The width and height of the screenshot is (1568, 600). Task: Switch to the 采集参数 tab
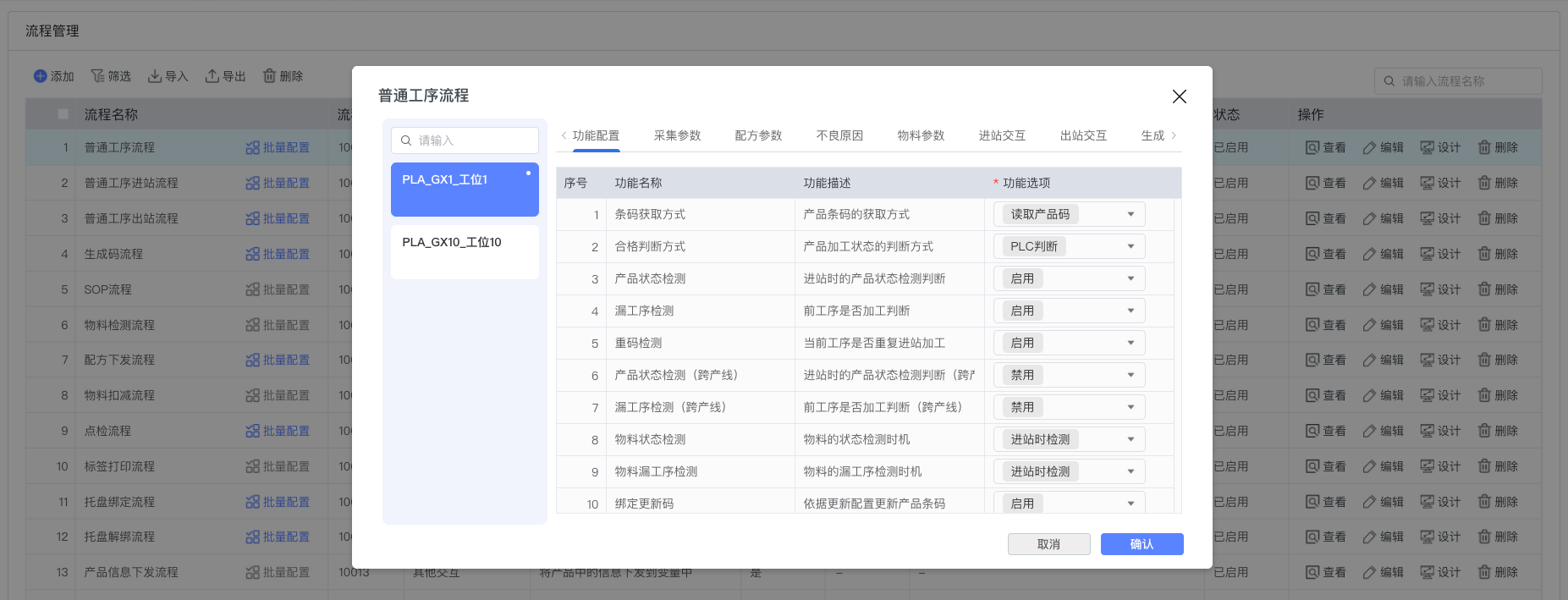click(x=677, y=135)
